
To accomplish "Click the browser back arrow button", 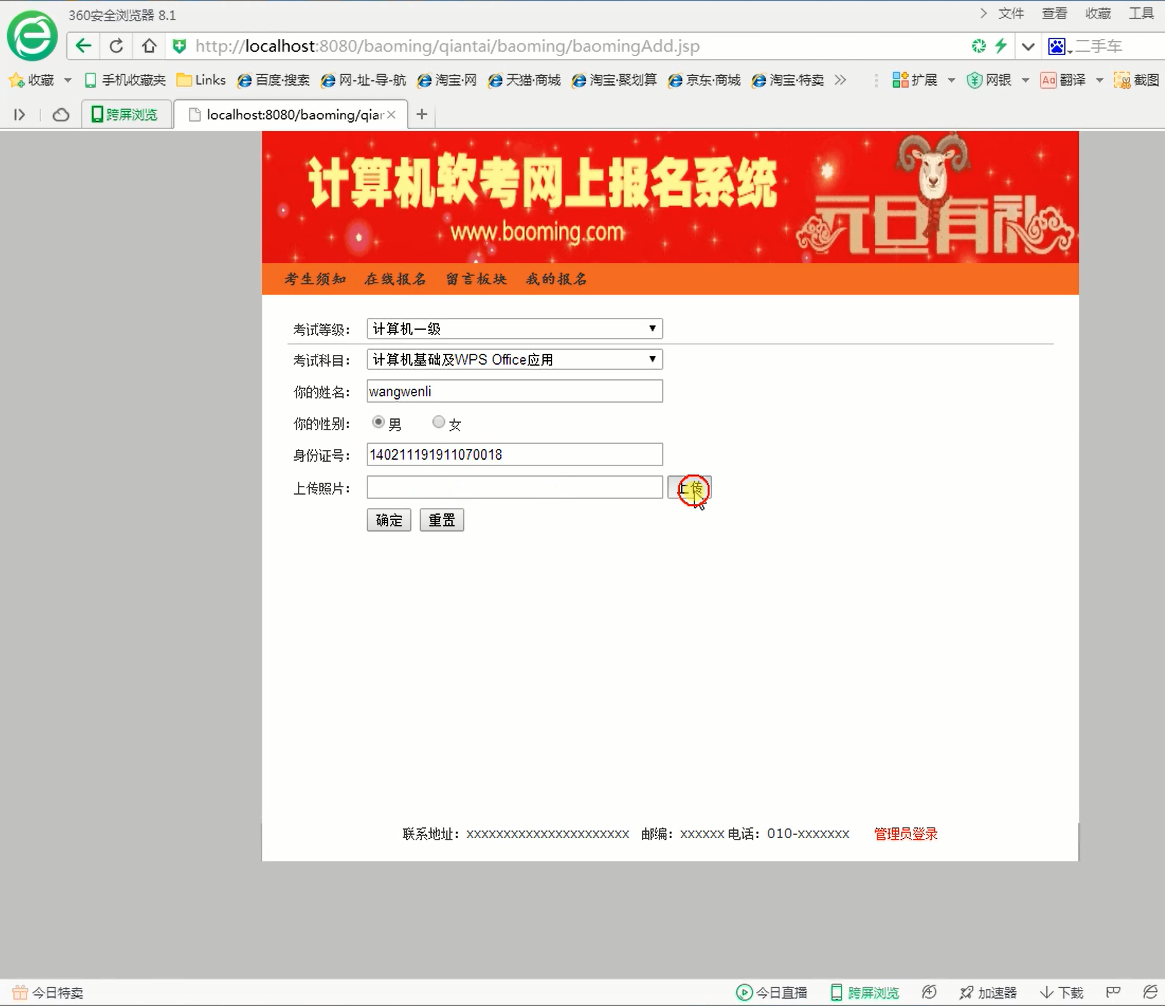I will pos(83,46).
